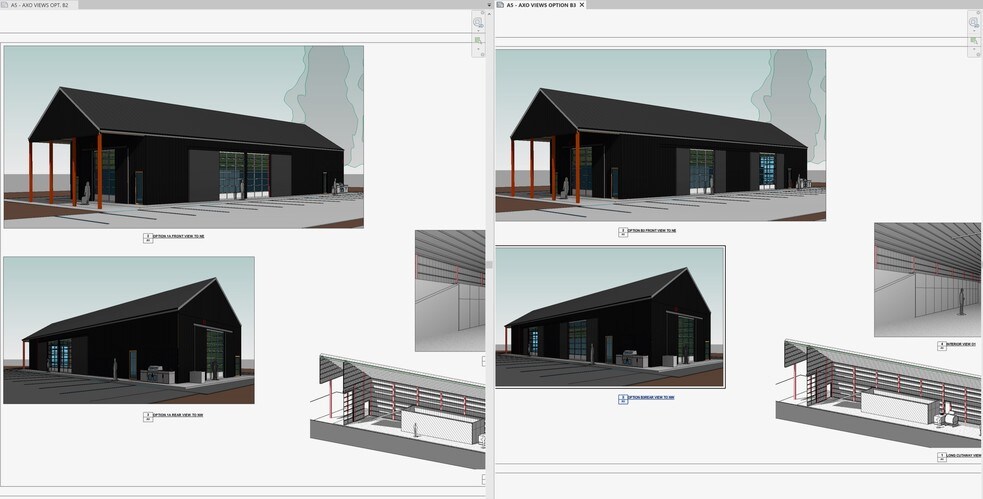Switch to the A5 - AXO VIEWS OPT. B2 tab
The height and width of the screenshot is (499, 983).
coord(45,5)
